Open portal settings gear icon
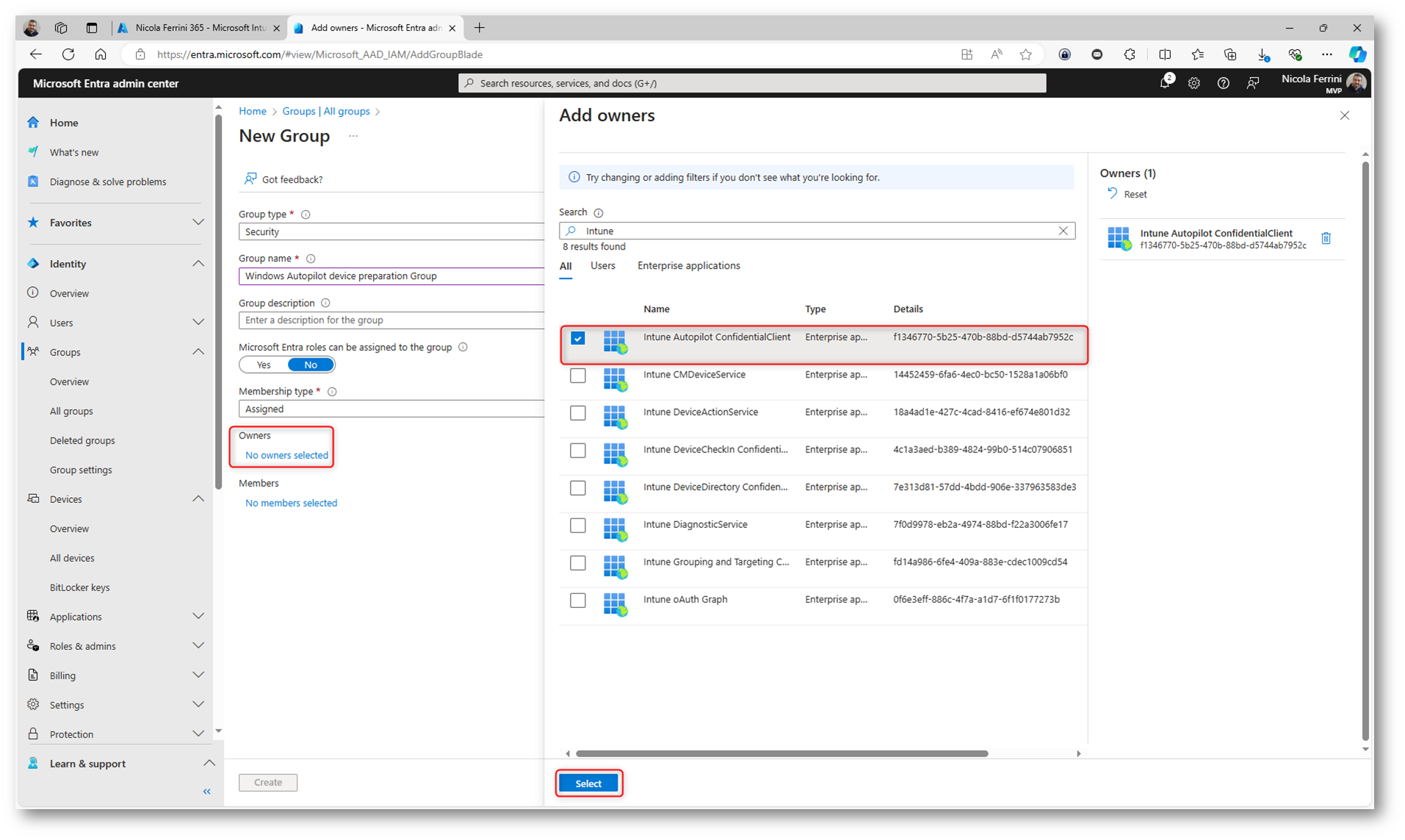This screenshot has height=840, width=1405. tap(1193, 84)
